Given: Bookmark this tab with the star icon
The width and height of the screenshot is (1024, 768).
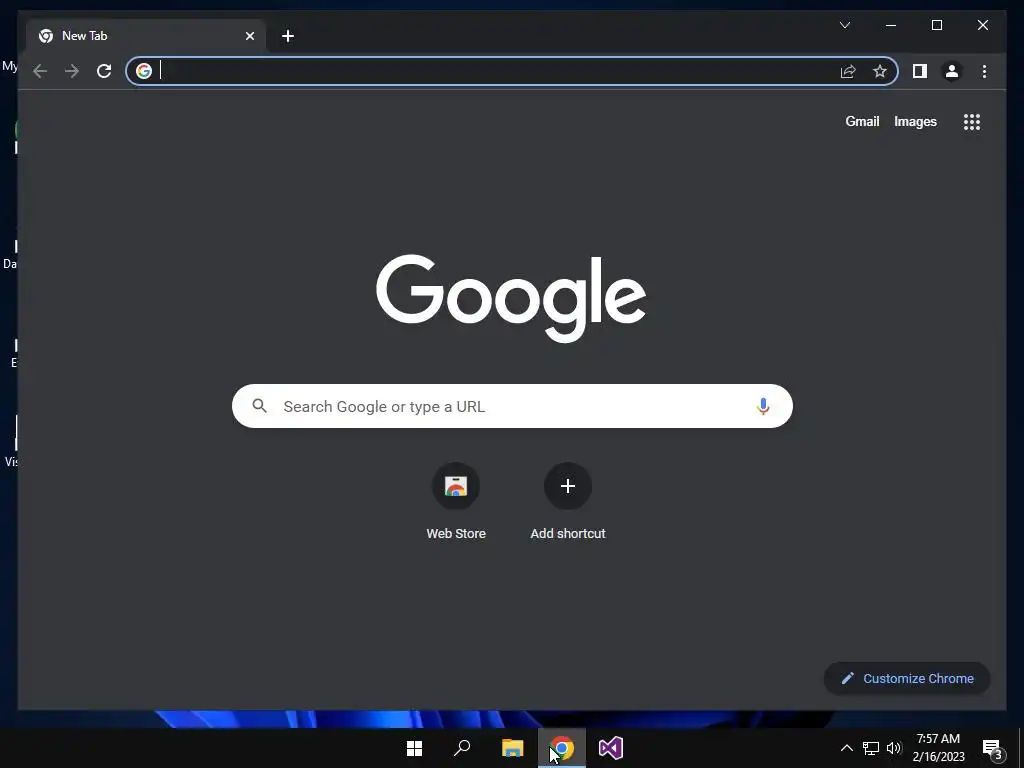Looking at the screenshot, I should pyautogui.click(x=880, y=71).
